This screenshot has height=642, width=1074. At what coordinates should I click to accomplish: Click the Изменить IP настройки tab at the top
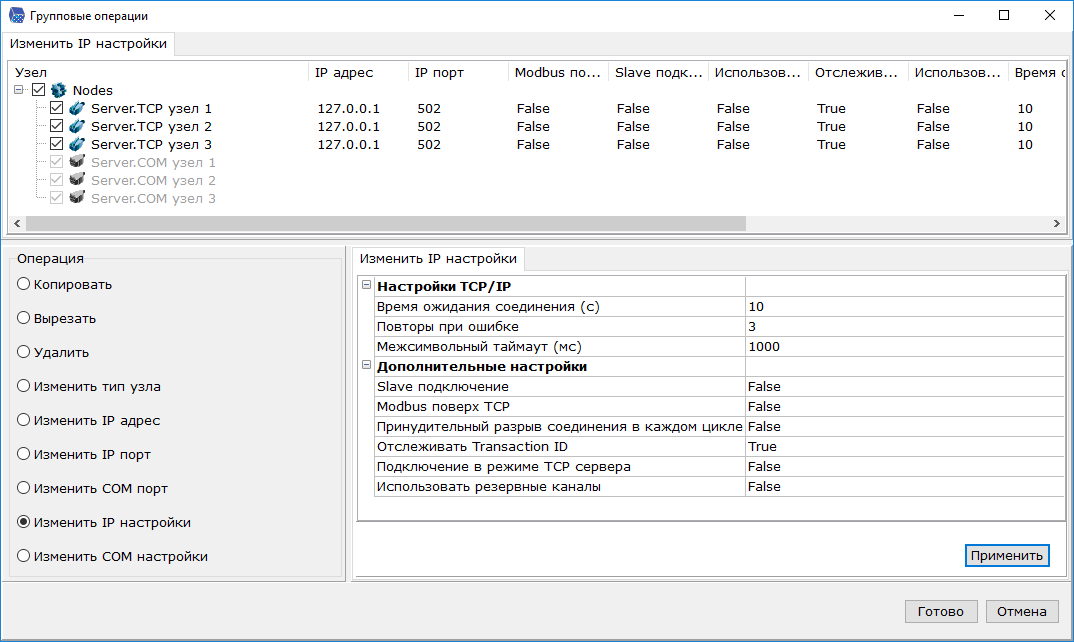point(88,44)
